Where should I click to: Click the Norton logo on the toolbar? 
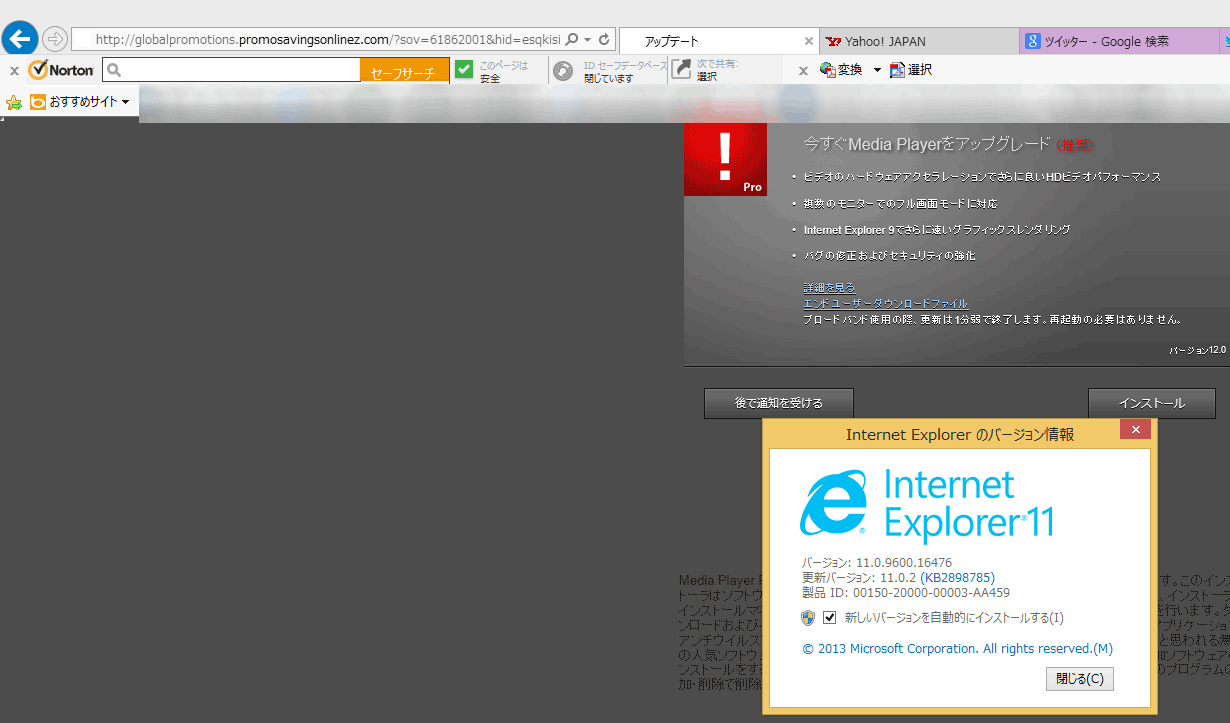pos(61,70)
